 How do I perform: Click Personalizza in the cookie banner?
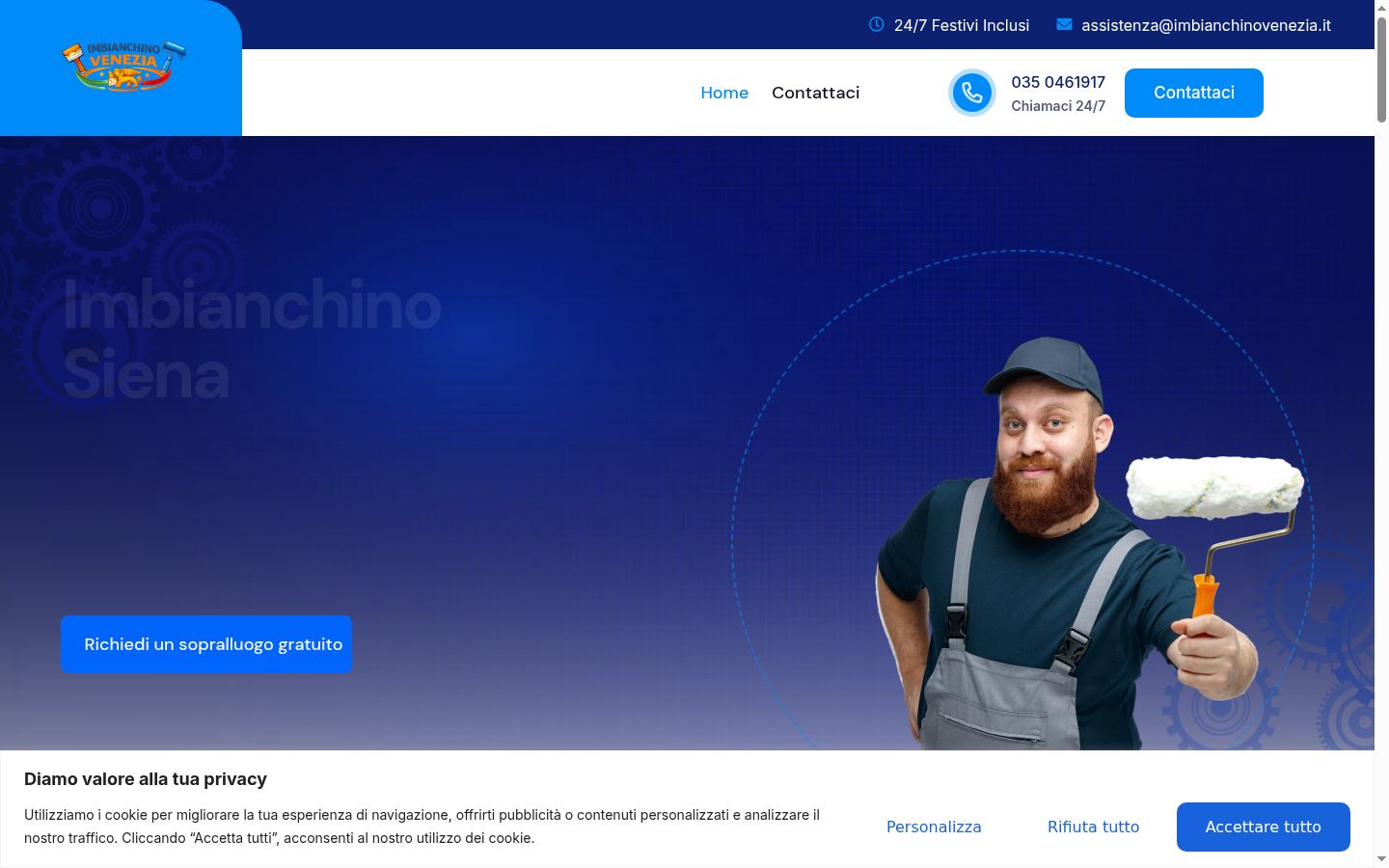[934, 827]
